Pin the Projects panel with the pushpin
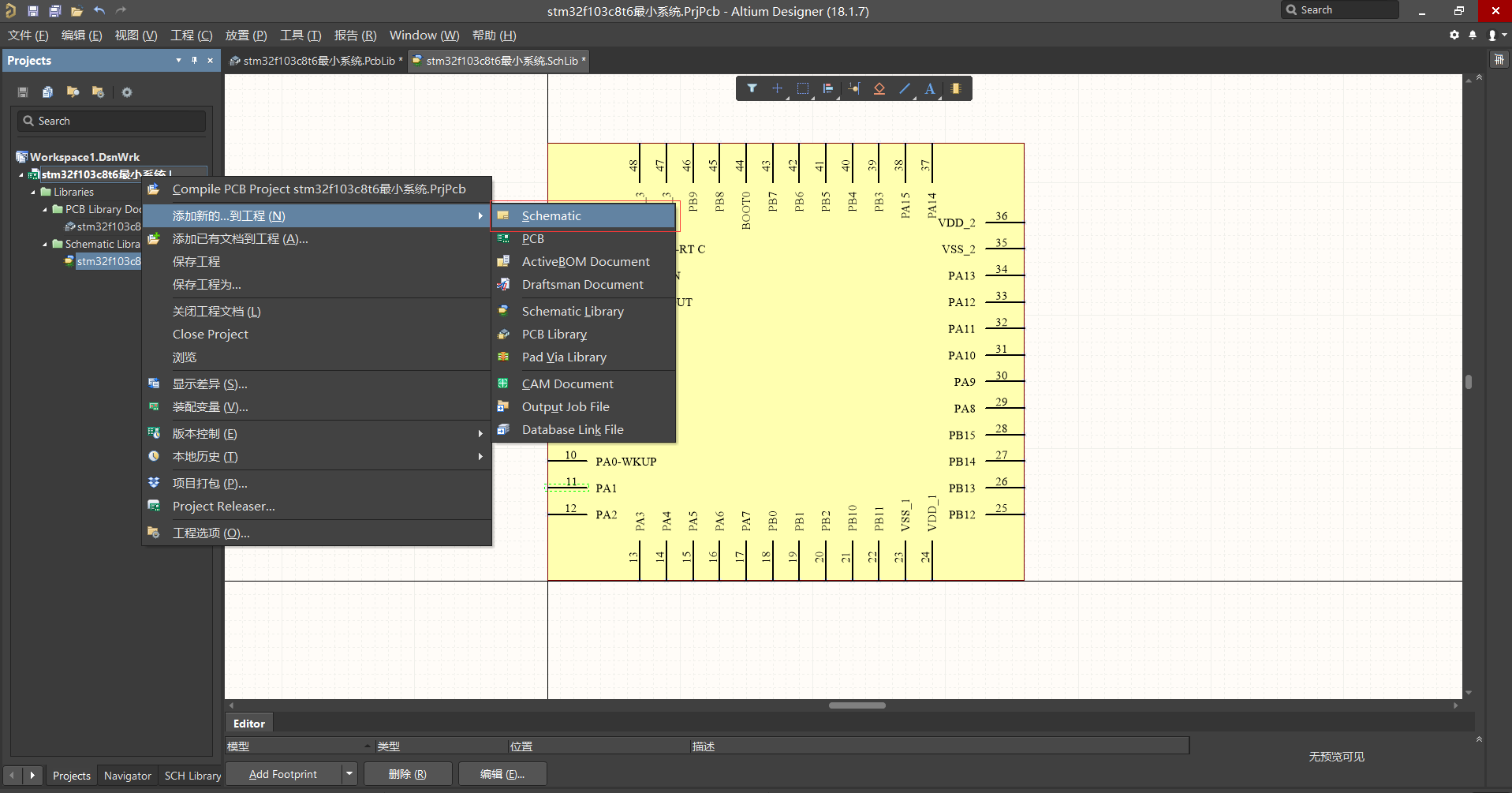 pyautogui.click(x=194, y=60)
